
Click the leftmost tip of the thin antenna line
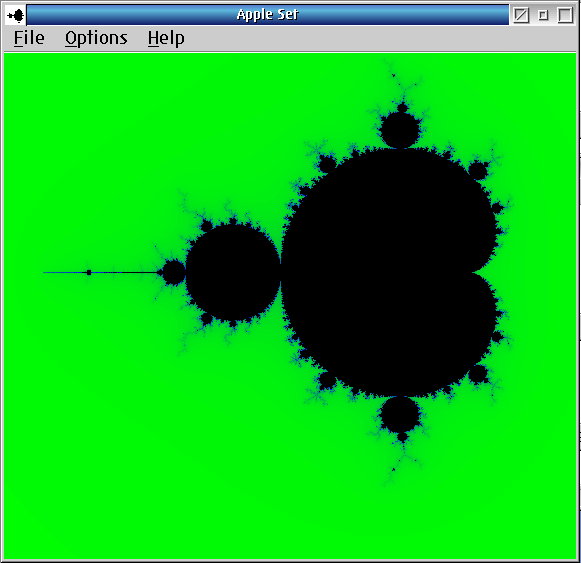[x=44, y=272]
